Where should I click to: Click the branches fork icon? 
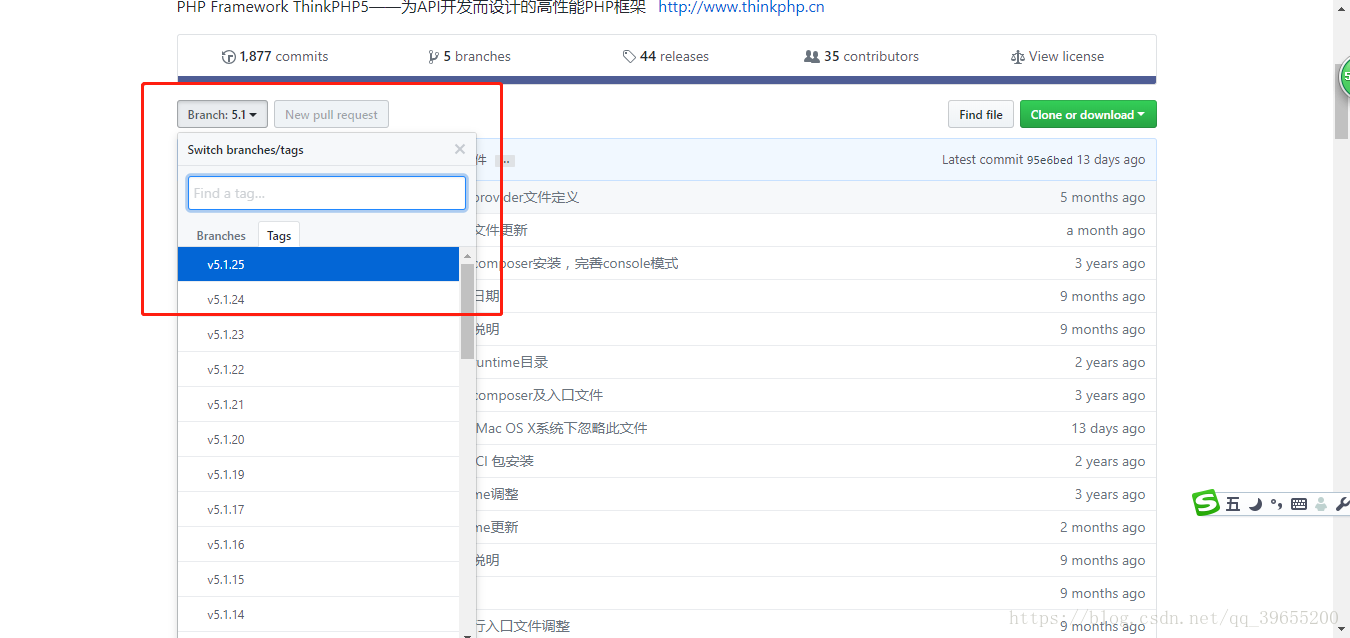click(x=433, y=57)
